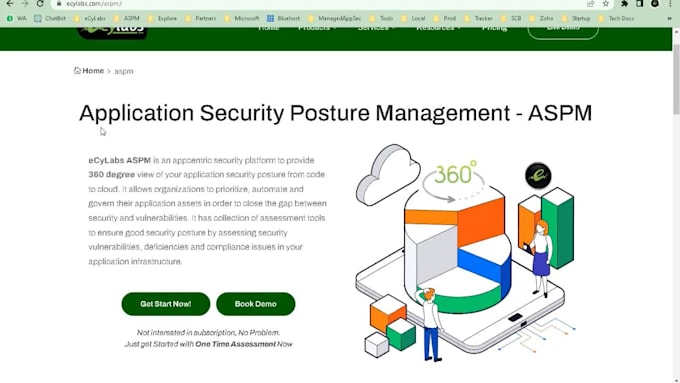Click the share page icon
The image size is (680, 383).
(x=590, y=3)
